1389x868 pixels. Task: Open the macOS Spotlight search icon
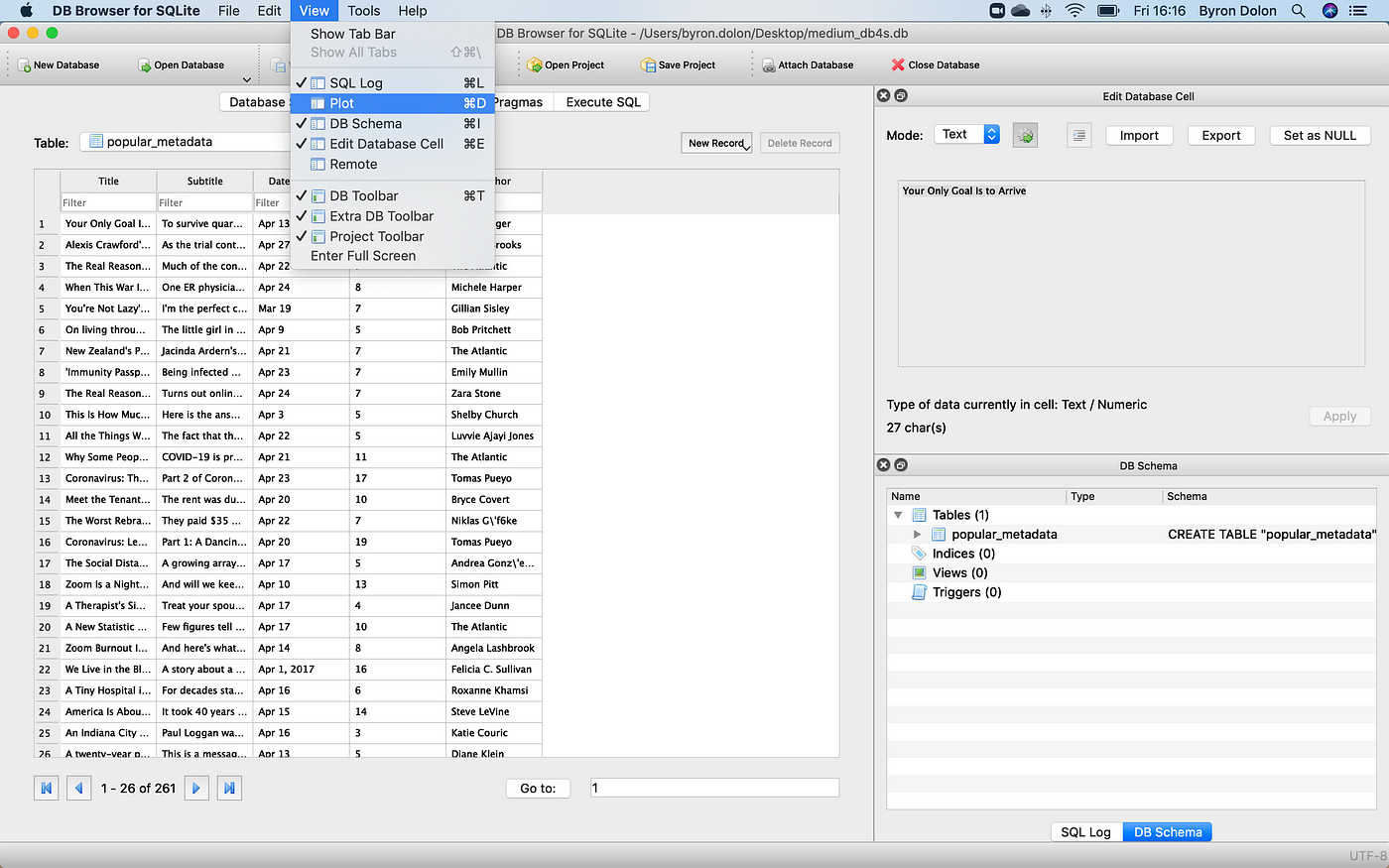pos(1298,11)
